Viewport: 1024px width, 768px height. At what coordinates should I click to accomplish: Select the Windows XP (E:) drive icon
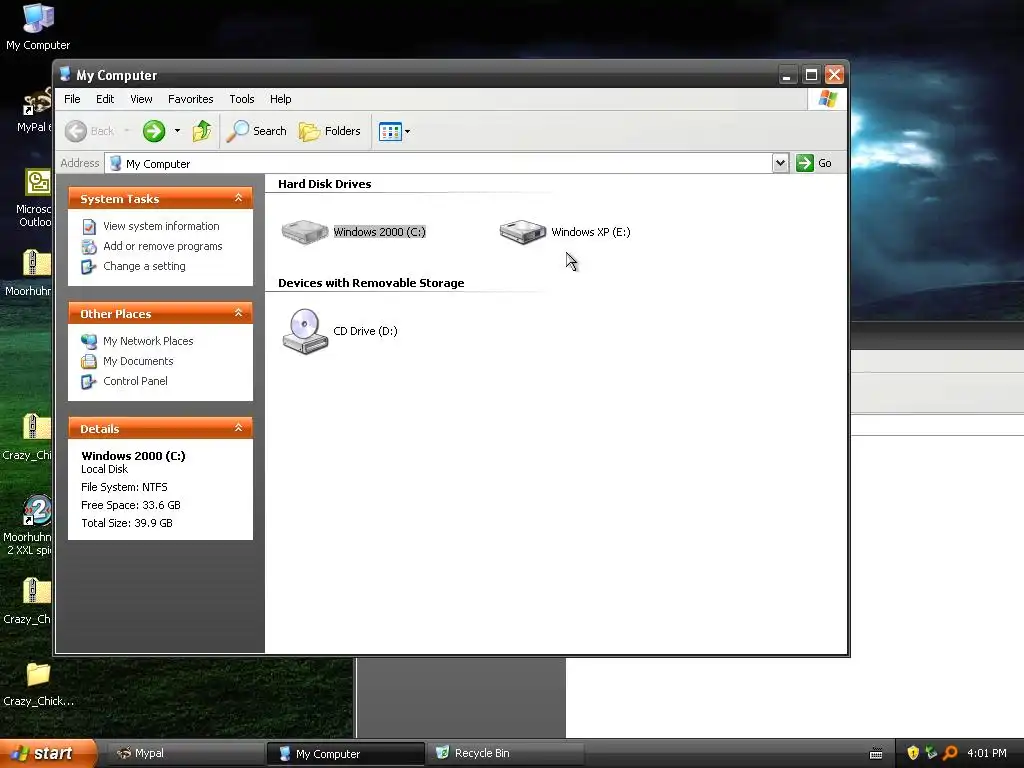522,232
